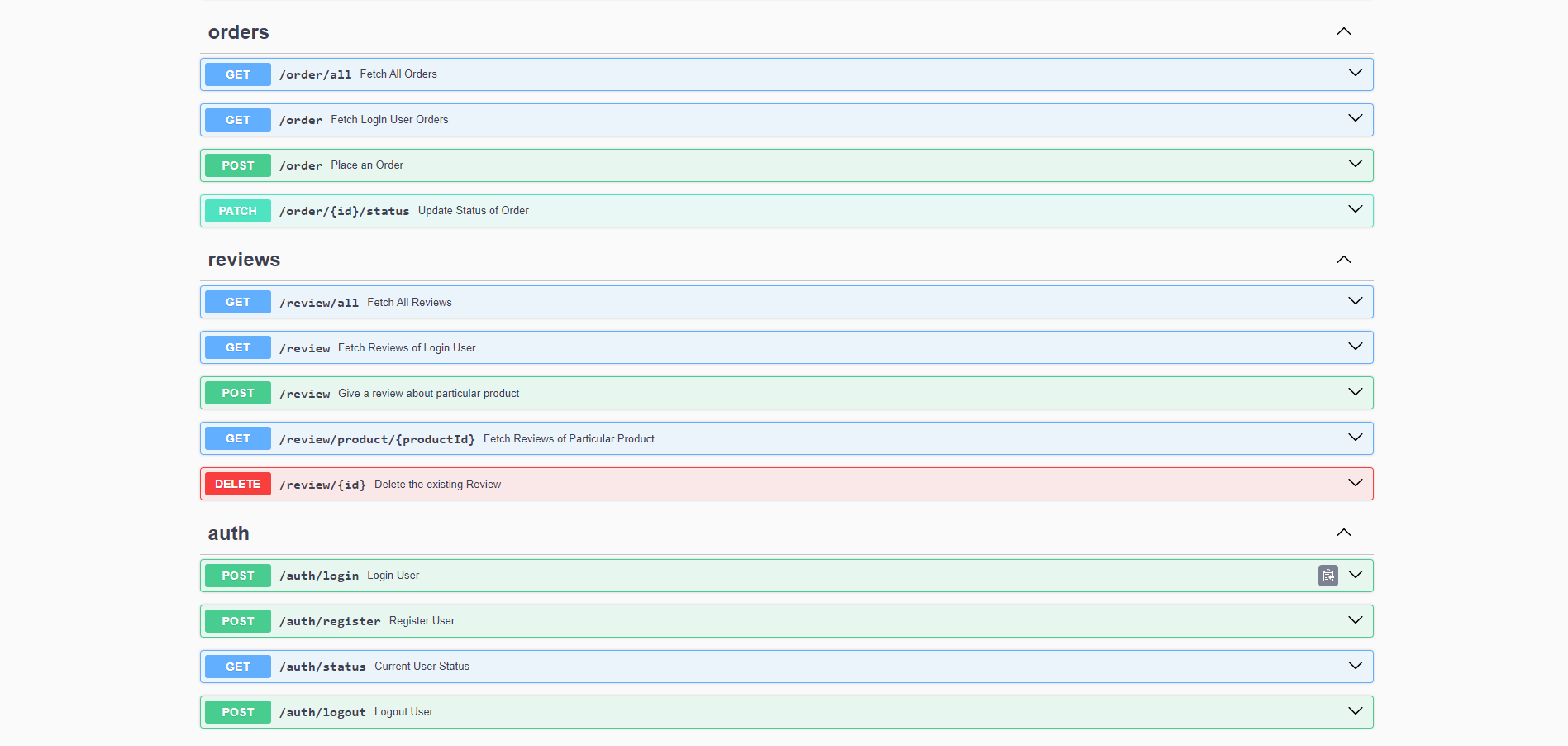Screen dimensions: 1568x746
Task: Click the GET badge for Fetch Reviews of Login User
Action: (238, 347)
